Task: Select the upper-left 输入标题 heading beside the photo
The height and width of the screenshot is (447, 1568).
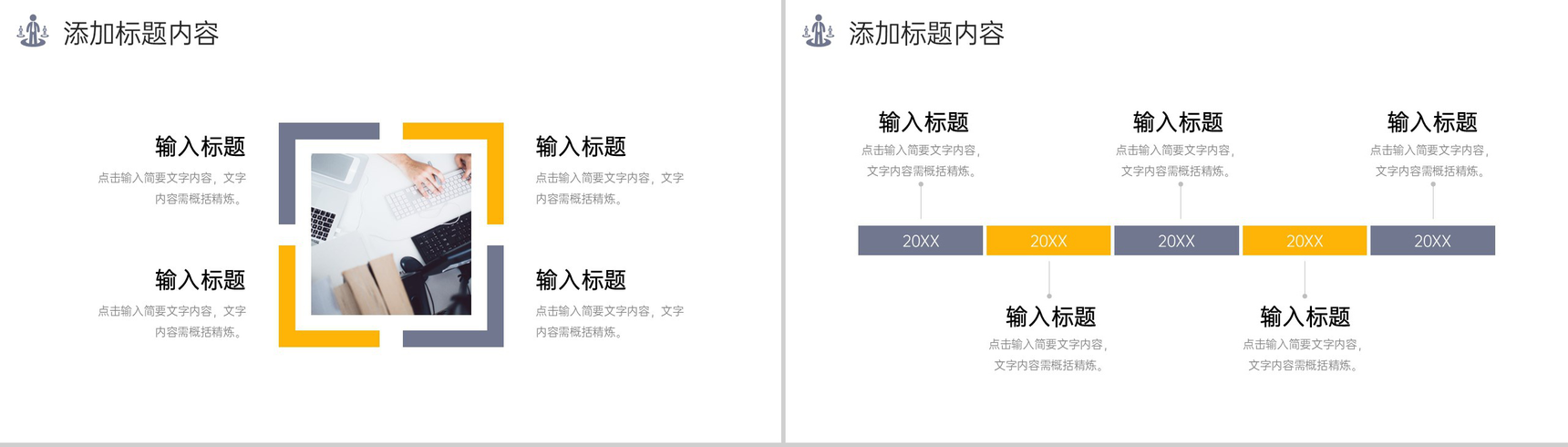Action: pos(201,146)
